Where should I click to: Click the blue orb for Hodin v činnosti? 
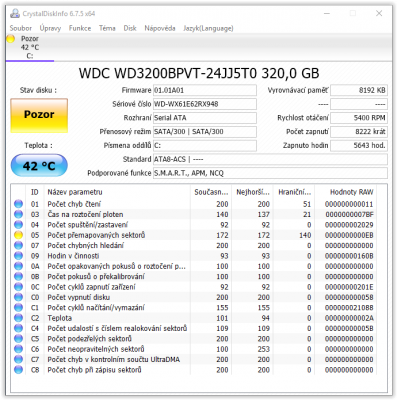[x=18, y=256]
